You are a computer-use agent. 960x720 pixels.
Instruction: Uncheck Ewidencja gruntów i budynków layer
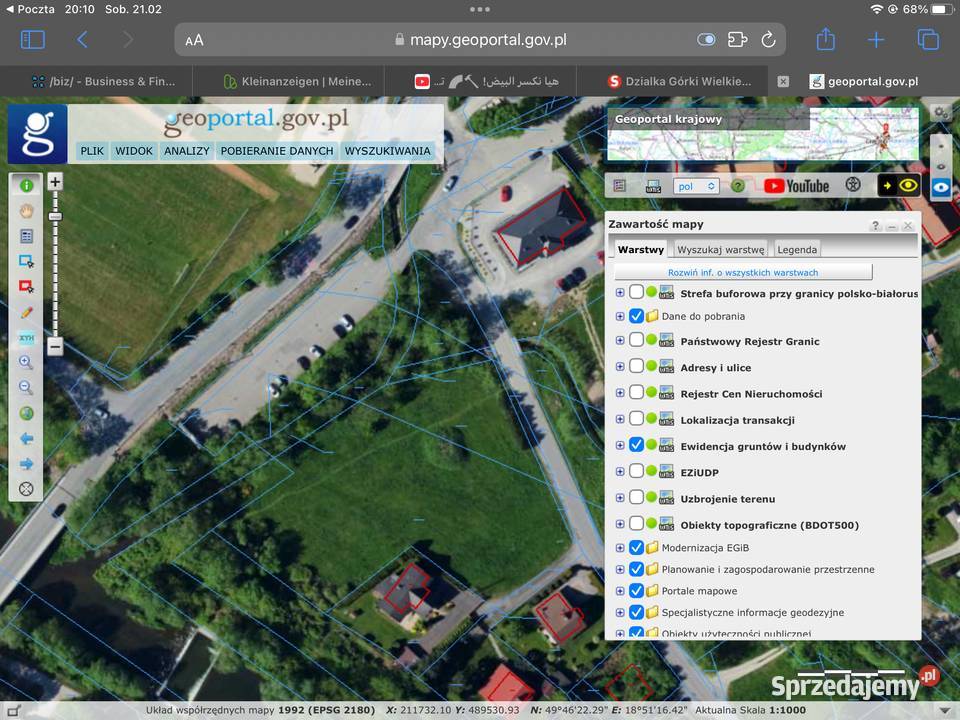tap(636, 445)
